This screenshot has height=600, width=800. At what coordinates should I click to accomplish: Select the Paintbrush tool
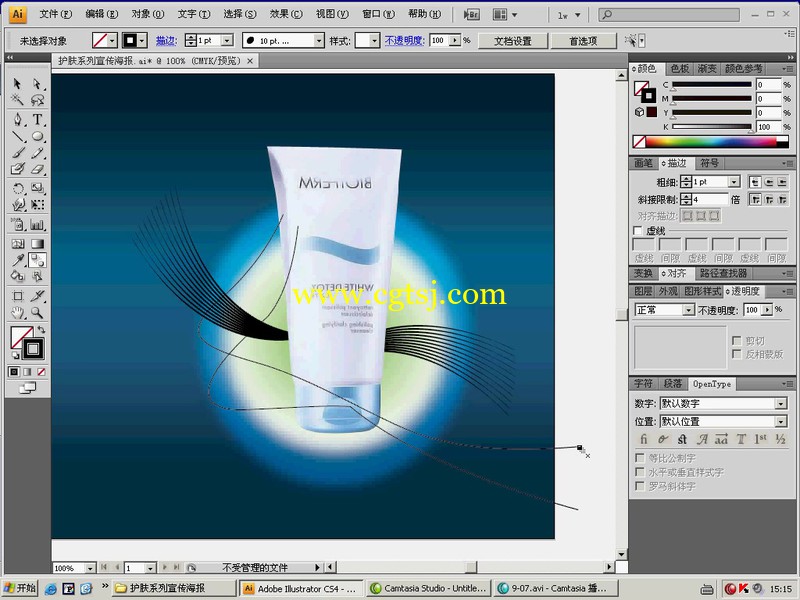[x=17, y=153]
